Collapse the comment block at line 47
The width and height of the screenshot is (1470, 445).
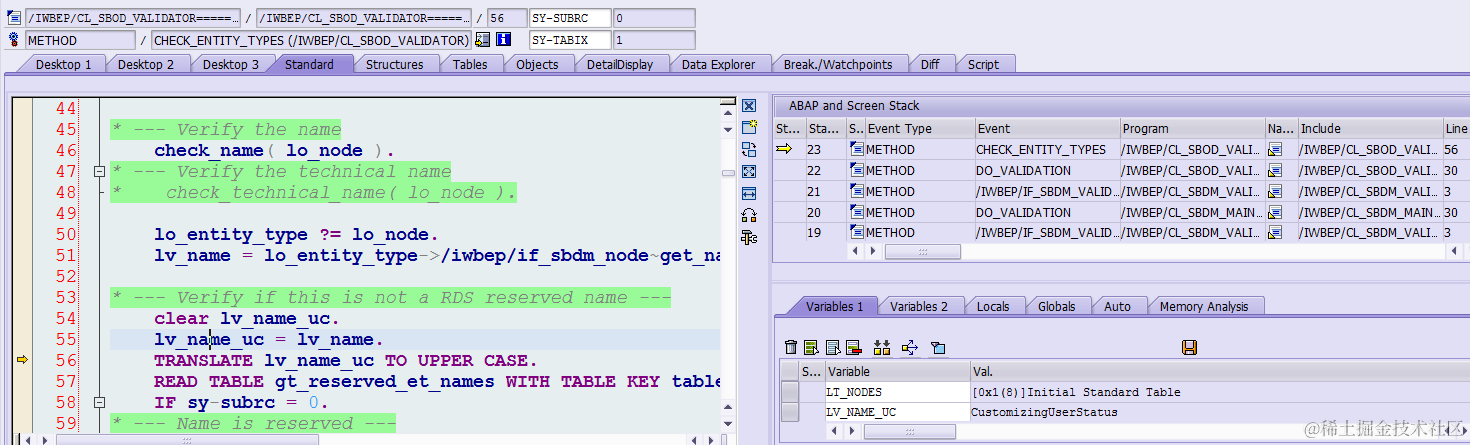pos(99,171)
